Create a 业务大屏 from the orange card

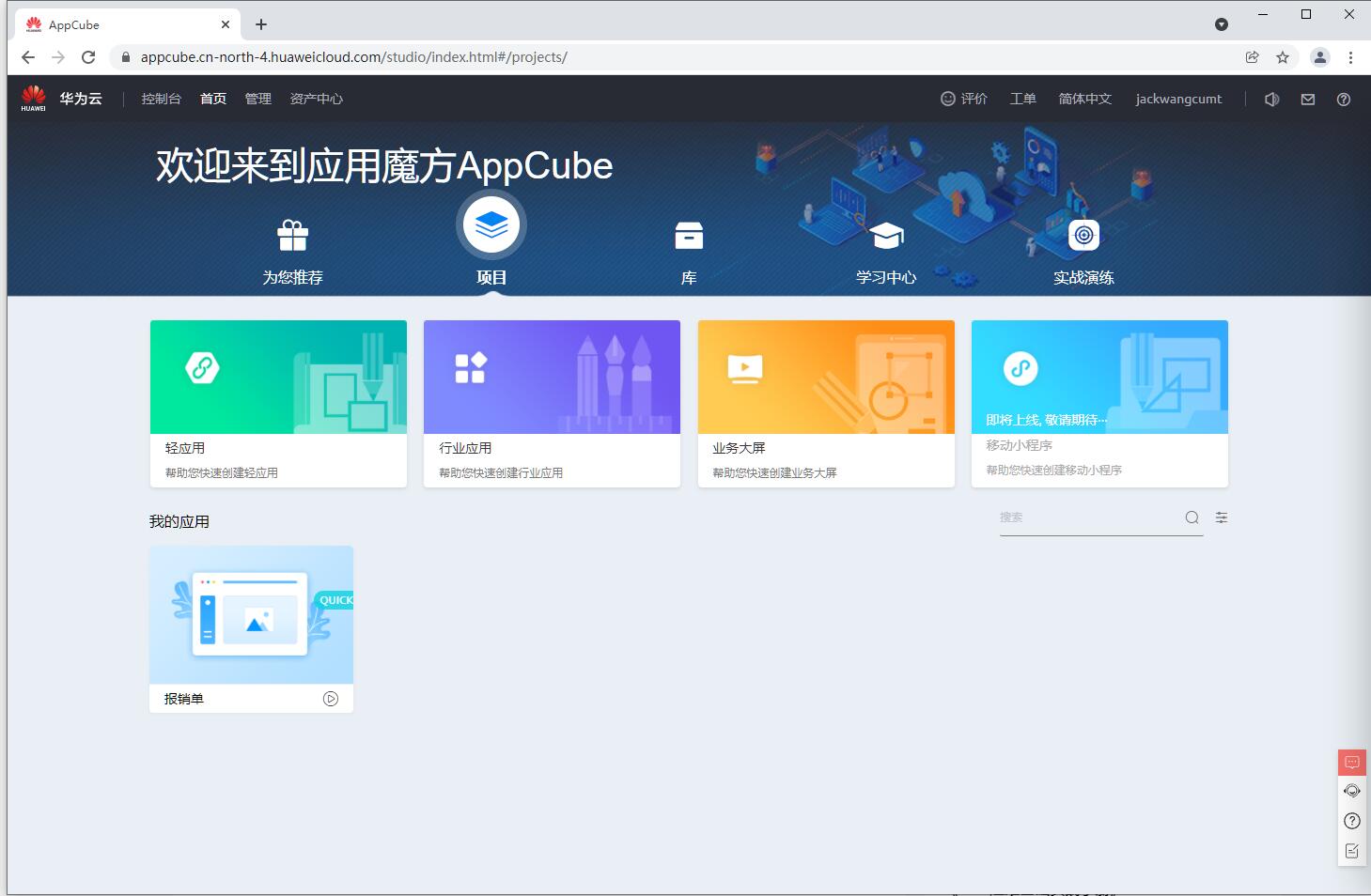pos(826,404)
